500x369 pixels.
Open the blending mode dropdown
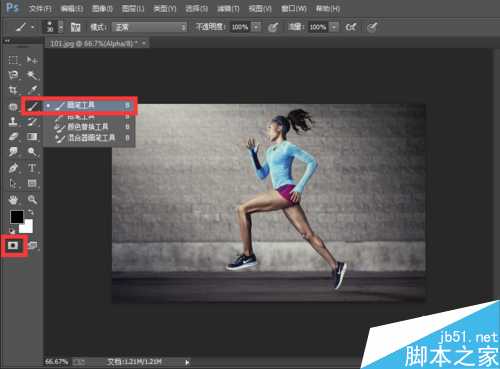point(149,27)
